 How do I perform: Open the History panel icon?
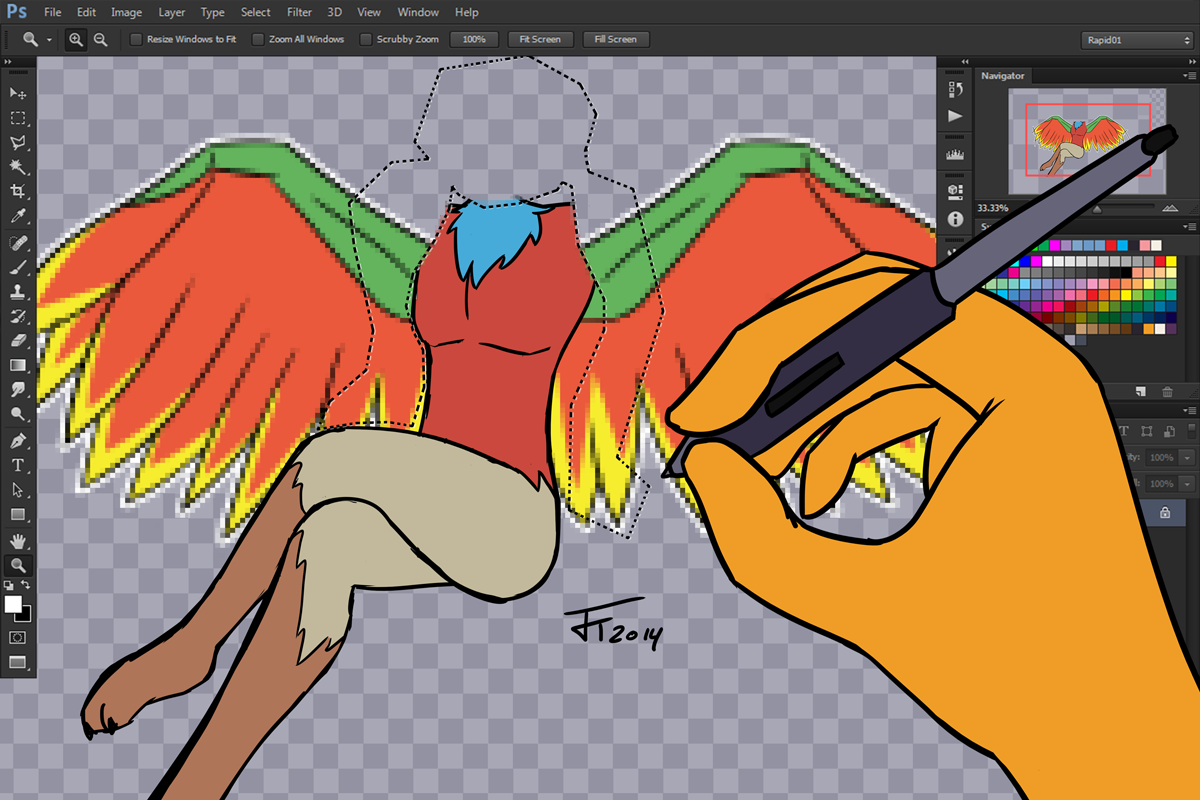pos(955,90)
